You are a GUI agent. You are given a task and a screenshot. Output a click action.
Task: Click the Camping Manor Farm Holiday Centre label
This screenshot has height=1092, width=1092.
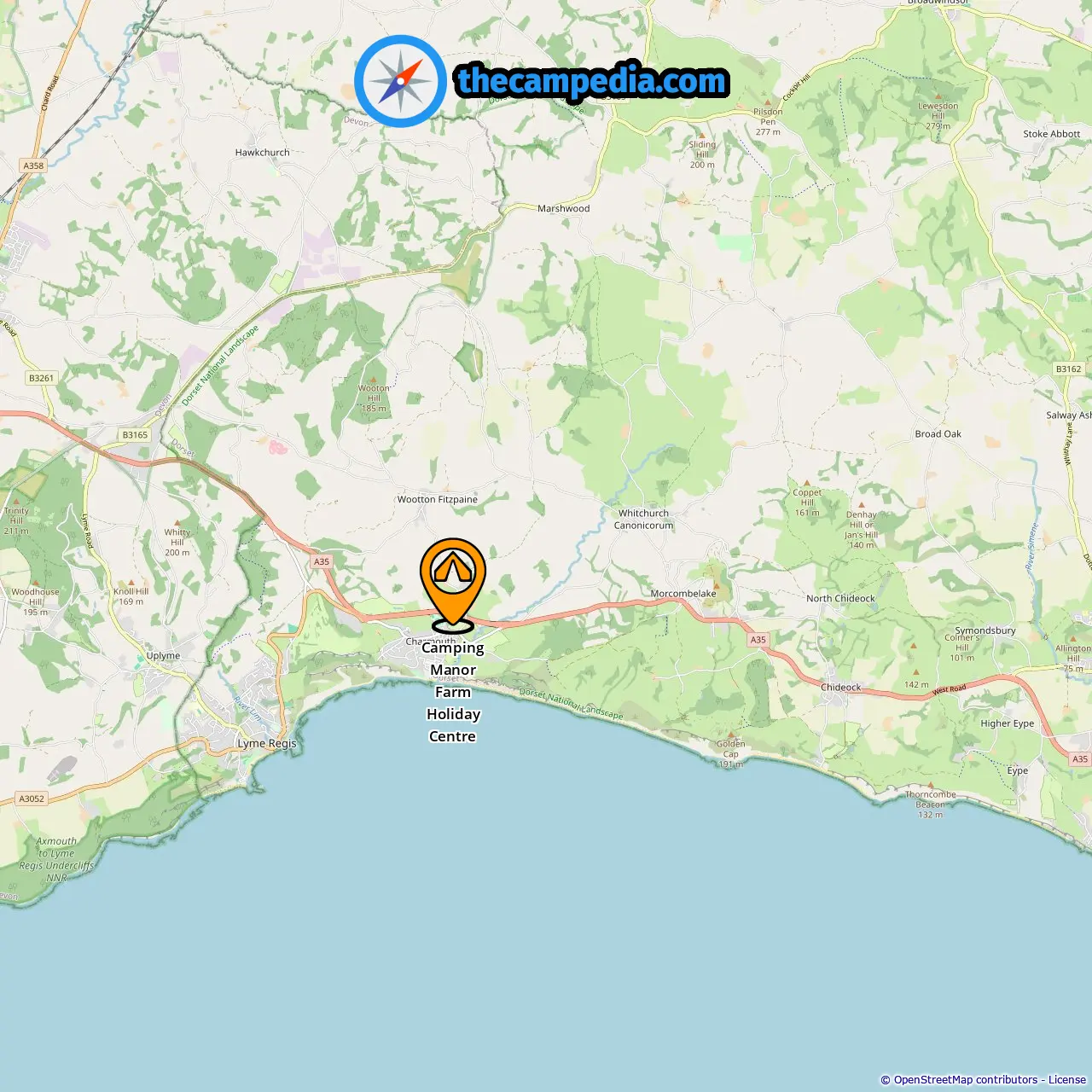453,692
